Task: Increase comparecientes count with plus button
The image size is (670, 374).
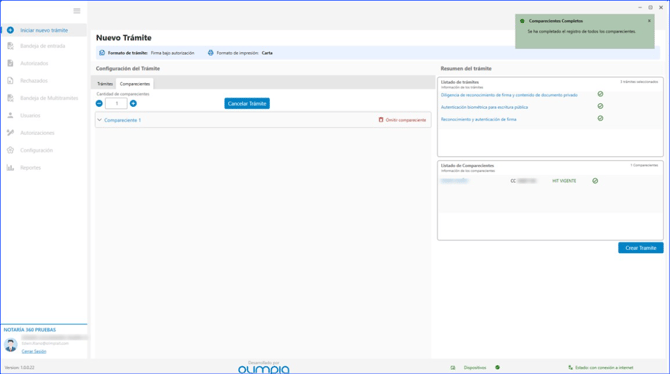Action: coord(133,103)
